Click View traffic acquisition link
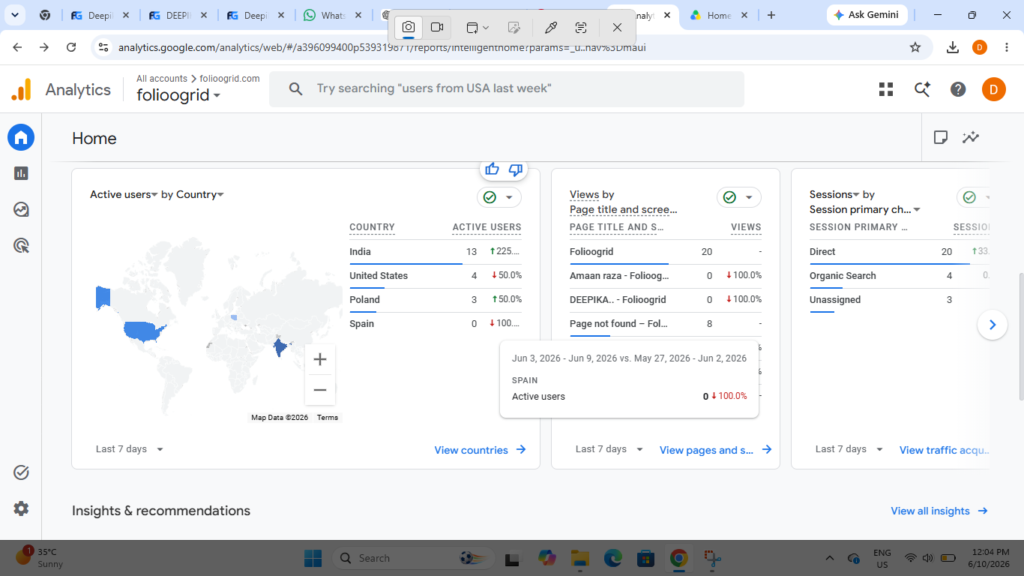Image resolution: width=1024 pixels, height=576 pixels. point(944,450)
